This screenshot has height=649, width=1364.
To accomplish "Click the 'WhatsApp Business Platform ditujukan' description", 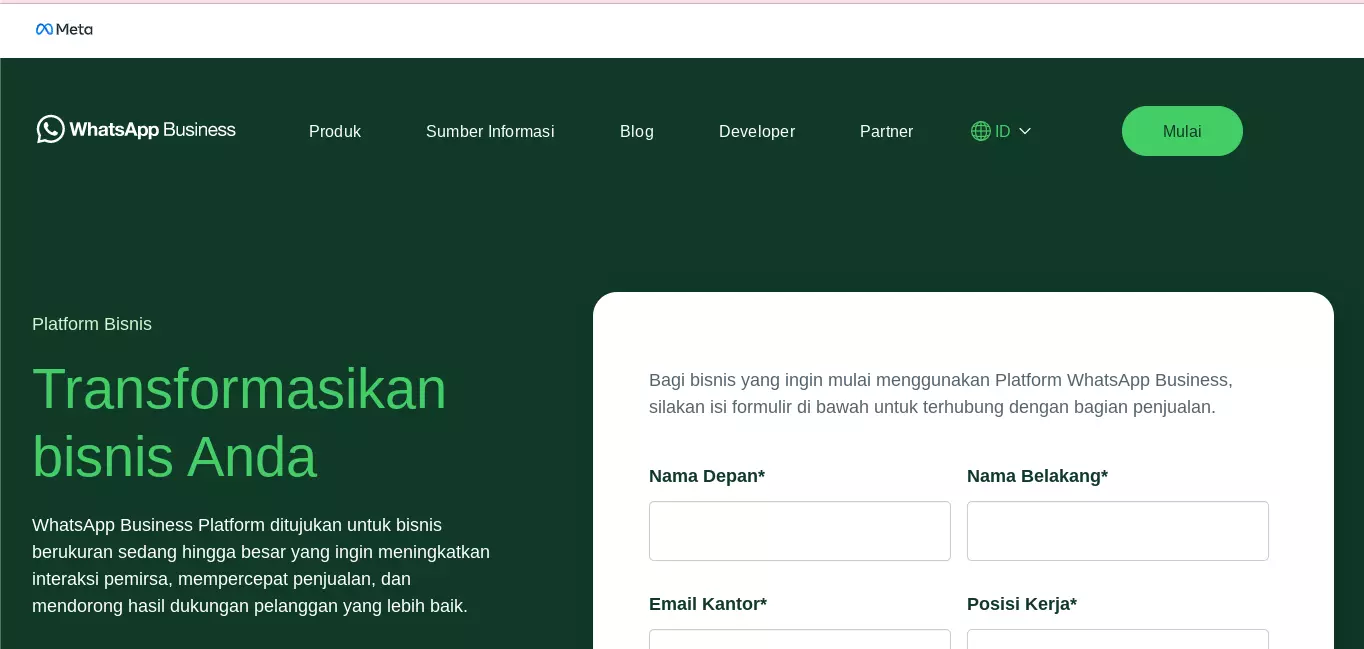I will (x=261, y=565).
